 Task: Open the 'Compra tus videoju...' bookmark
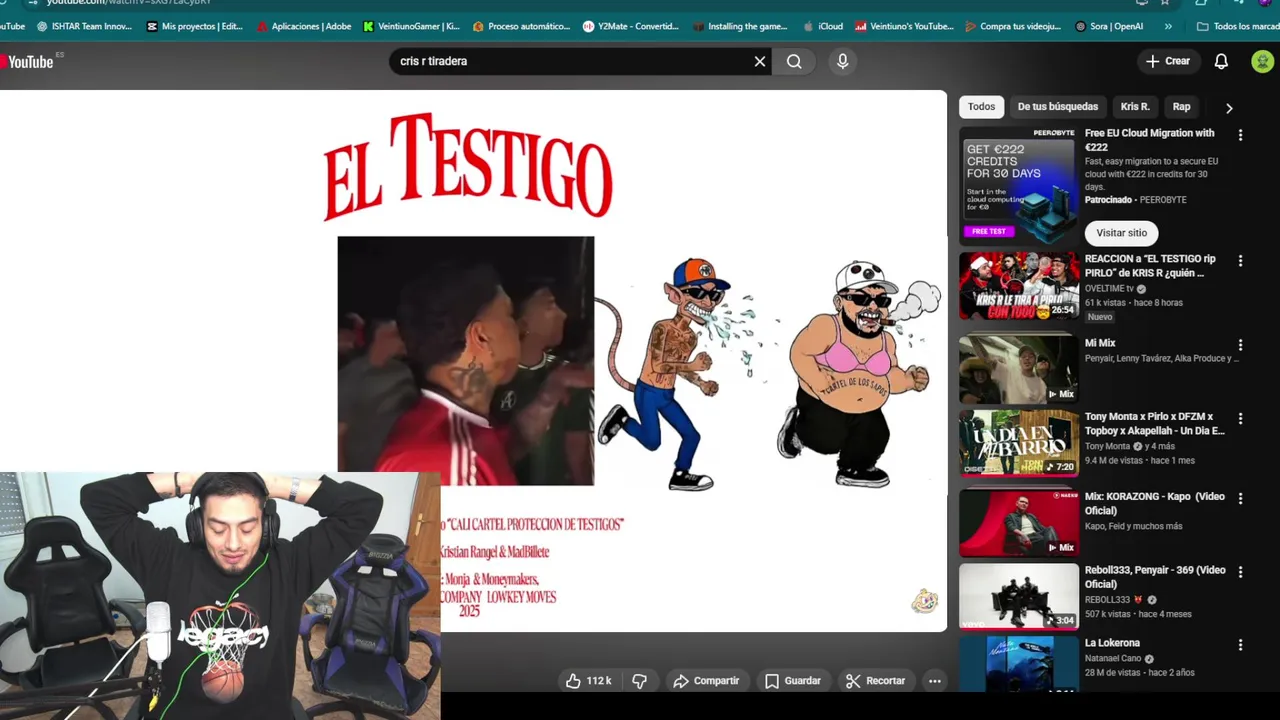1013,26
